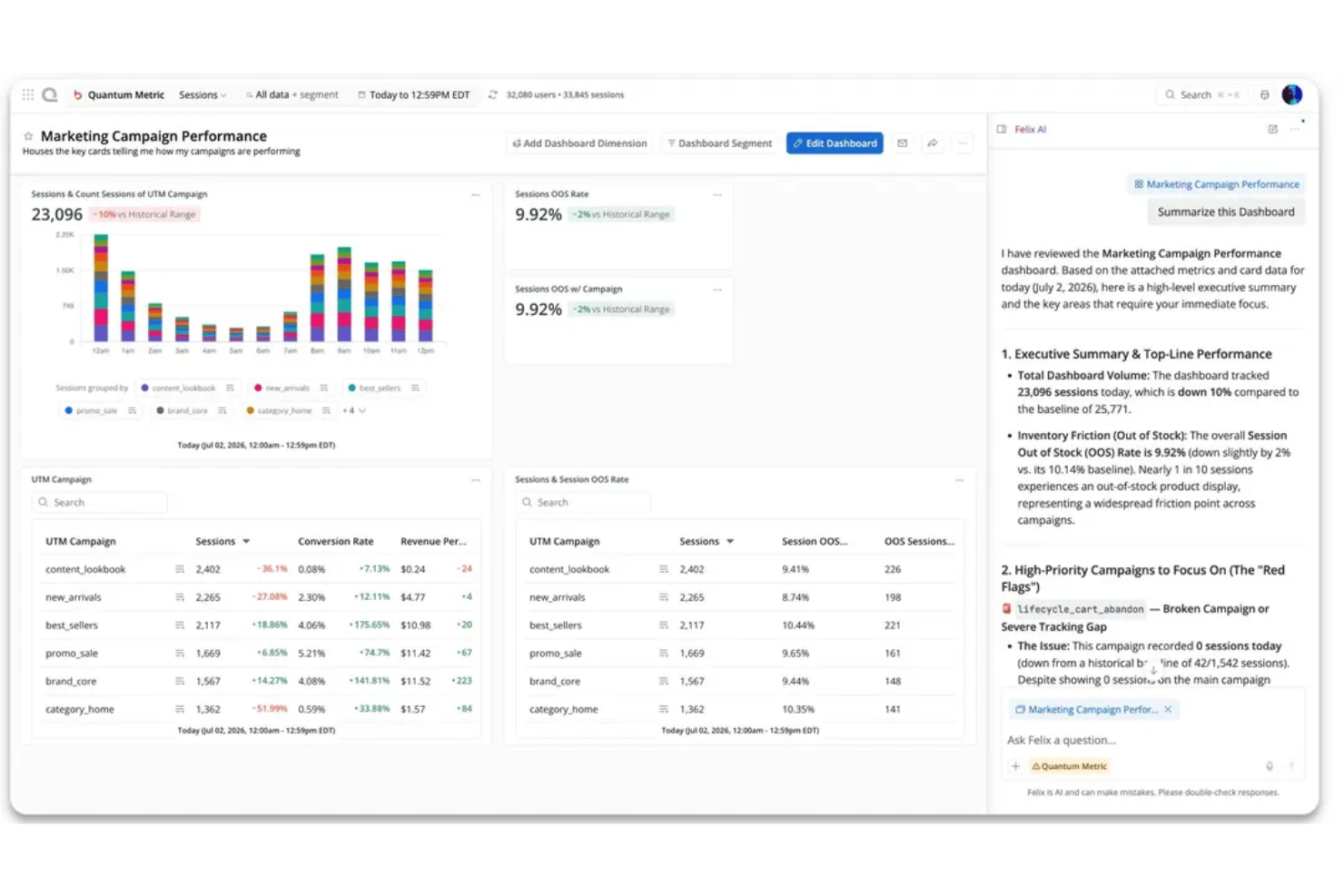Click the microphone icon in Felix input
This screenshot has width=1344, height=896.
pos(1269,766)
